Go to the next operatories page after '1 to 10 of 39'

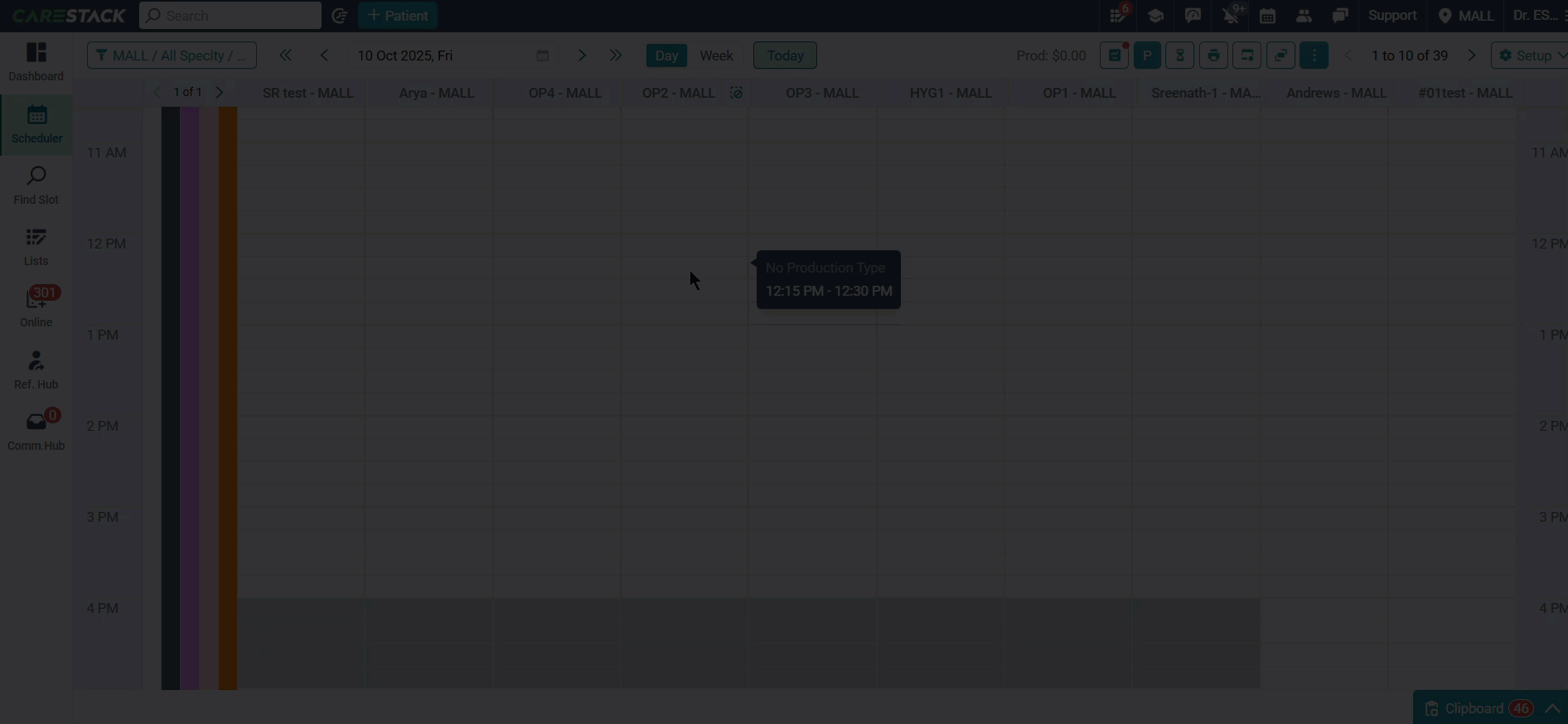tap(1472, 56)
